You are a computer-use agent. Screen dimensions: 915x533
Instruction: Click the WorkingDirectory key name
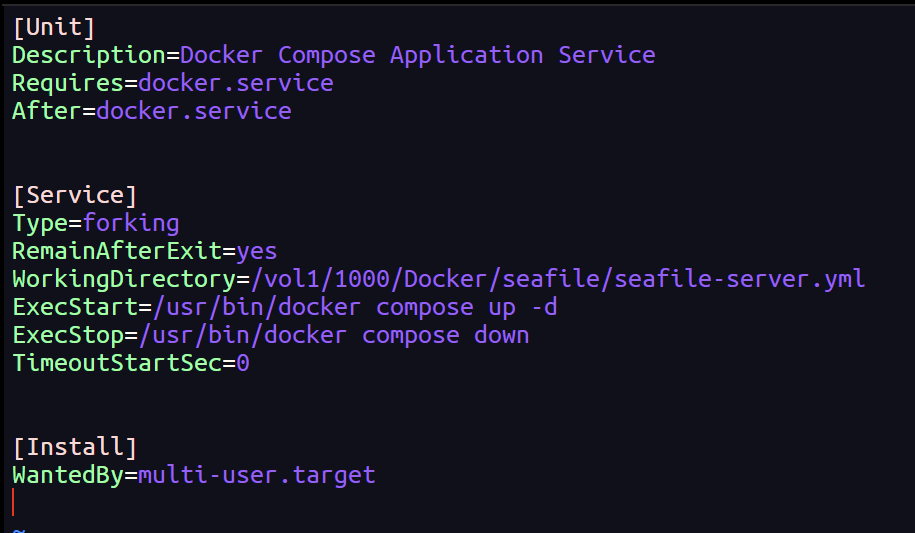[x=124, y=279]
